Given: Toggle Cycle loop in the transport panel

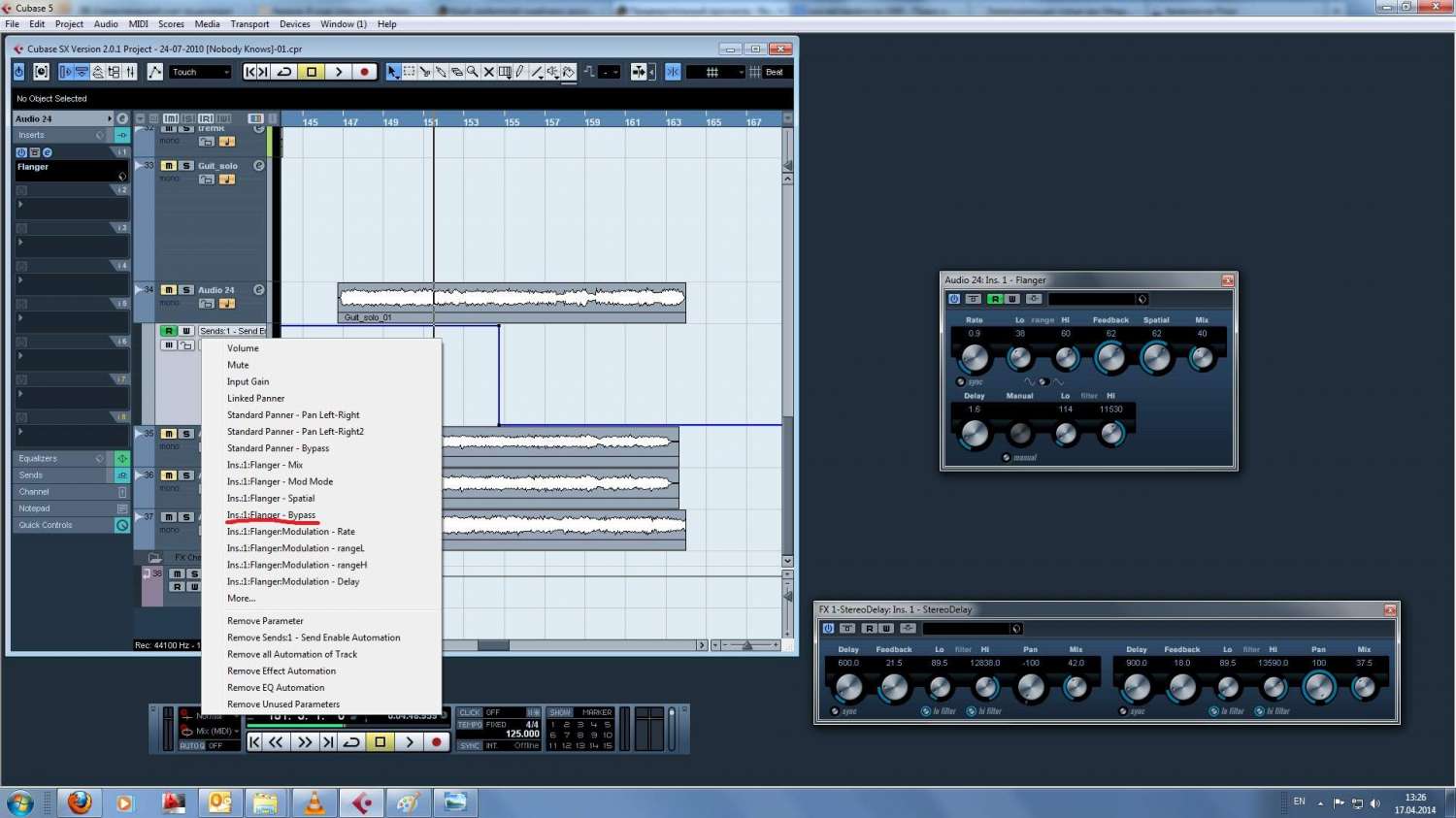Looking at the screenshot, I should pyautogui.click(x=352, y=742).
